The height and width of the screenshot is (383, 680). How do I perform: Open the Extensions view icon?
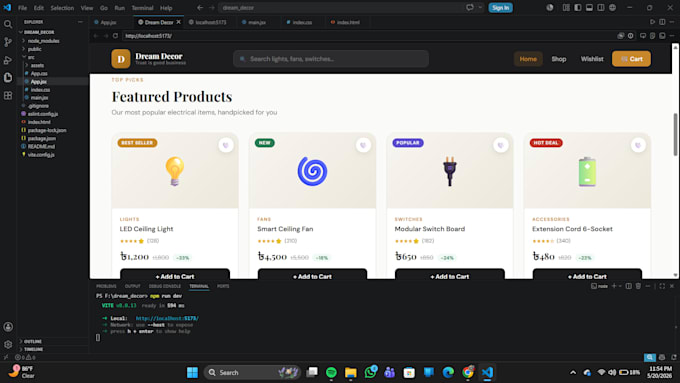click(8, 95)
